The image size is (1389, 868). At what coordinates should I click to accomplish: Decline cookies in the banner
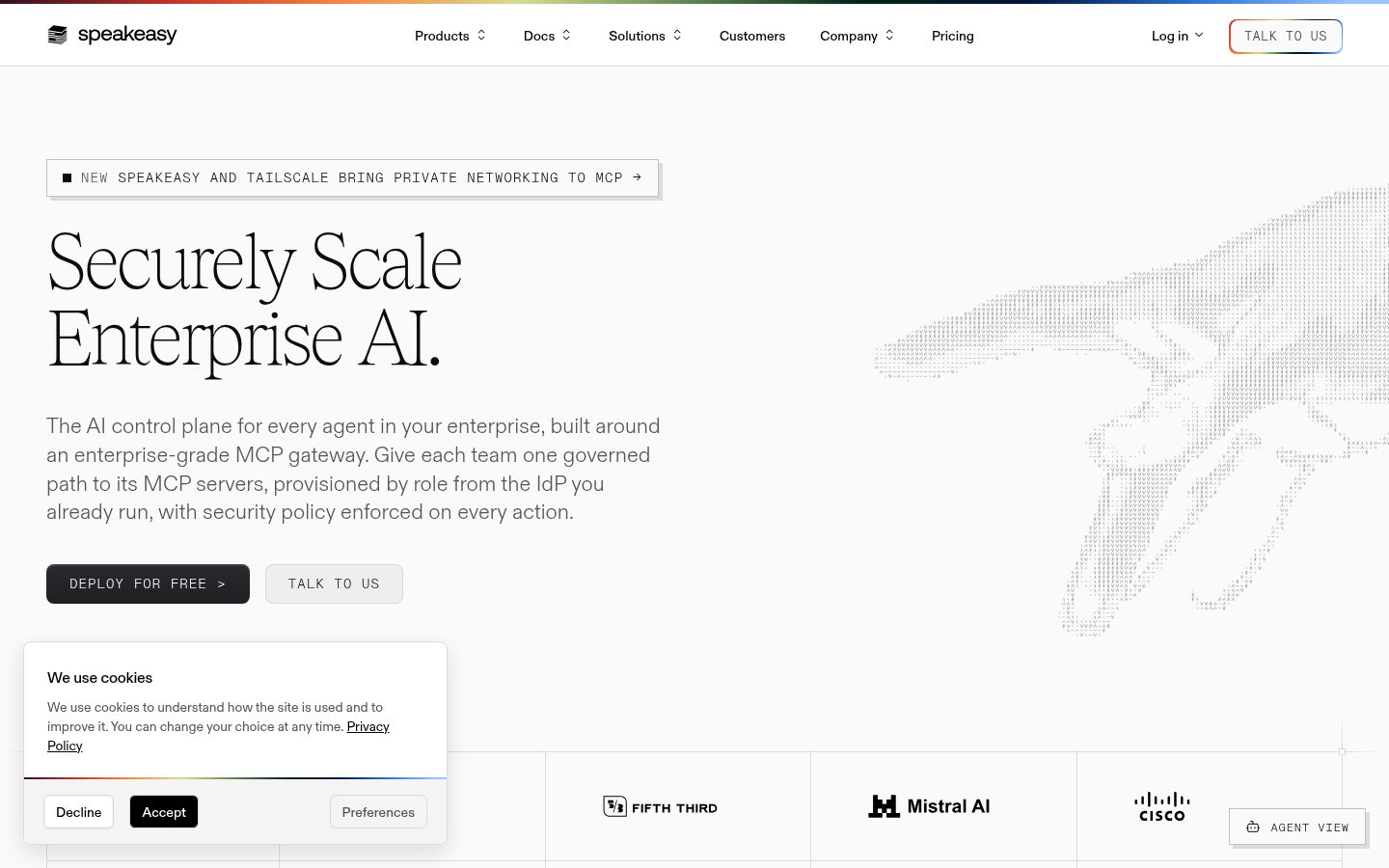click(x=78, y=812)
